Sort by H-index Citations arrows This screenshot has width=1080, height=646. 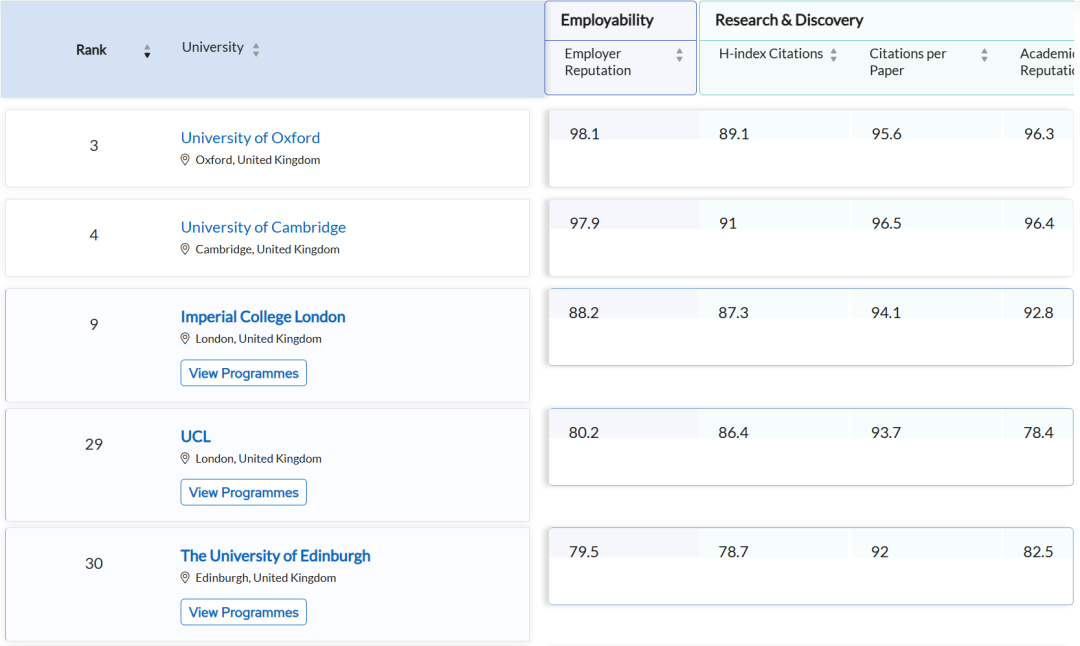click(x=833, y=55)
